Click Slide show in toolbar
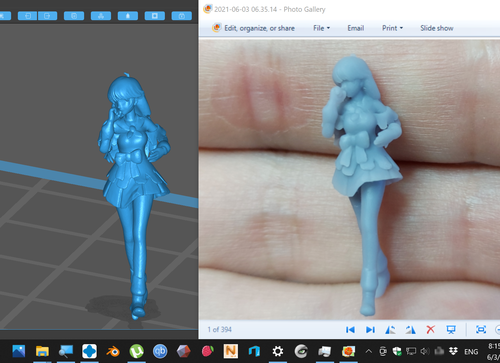Screen dimensions: 500x363 [x=437, y=28]
